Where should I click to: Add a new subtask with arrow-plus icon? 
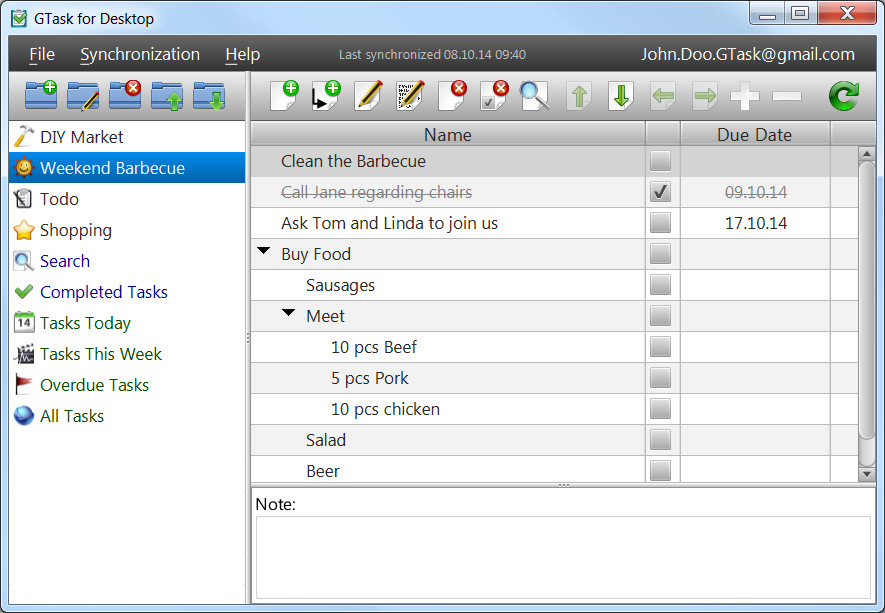(326, 95)
